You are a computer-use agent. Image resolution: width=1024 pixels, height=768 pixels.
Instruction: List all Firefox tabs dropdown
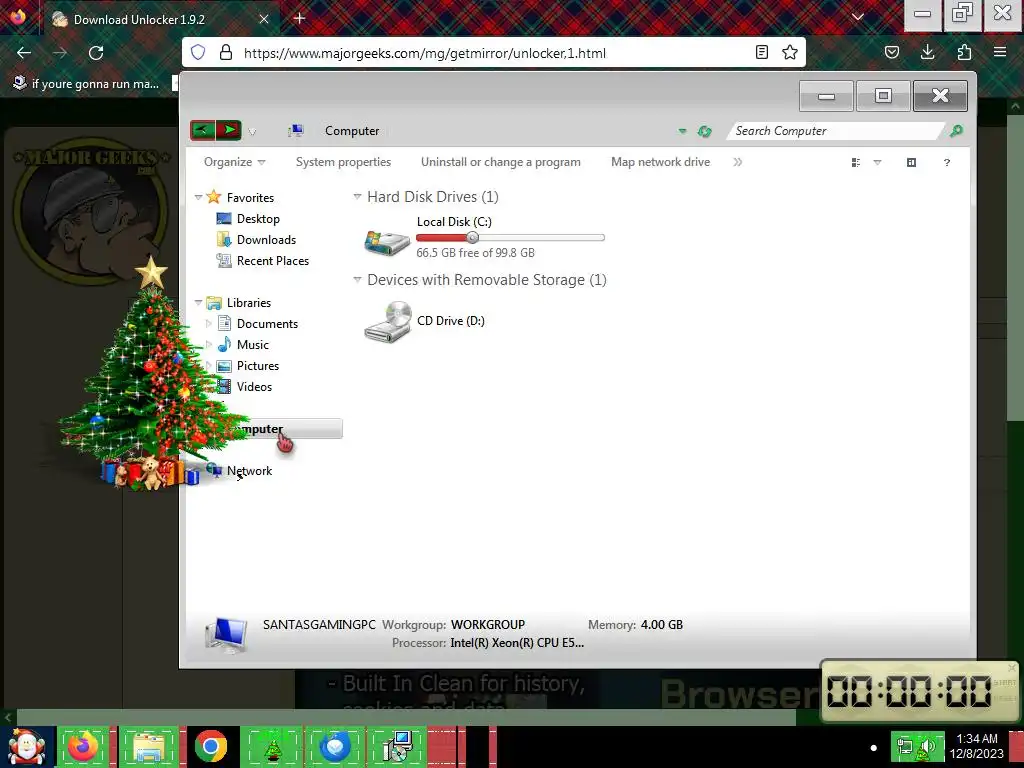click(858, 17)
